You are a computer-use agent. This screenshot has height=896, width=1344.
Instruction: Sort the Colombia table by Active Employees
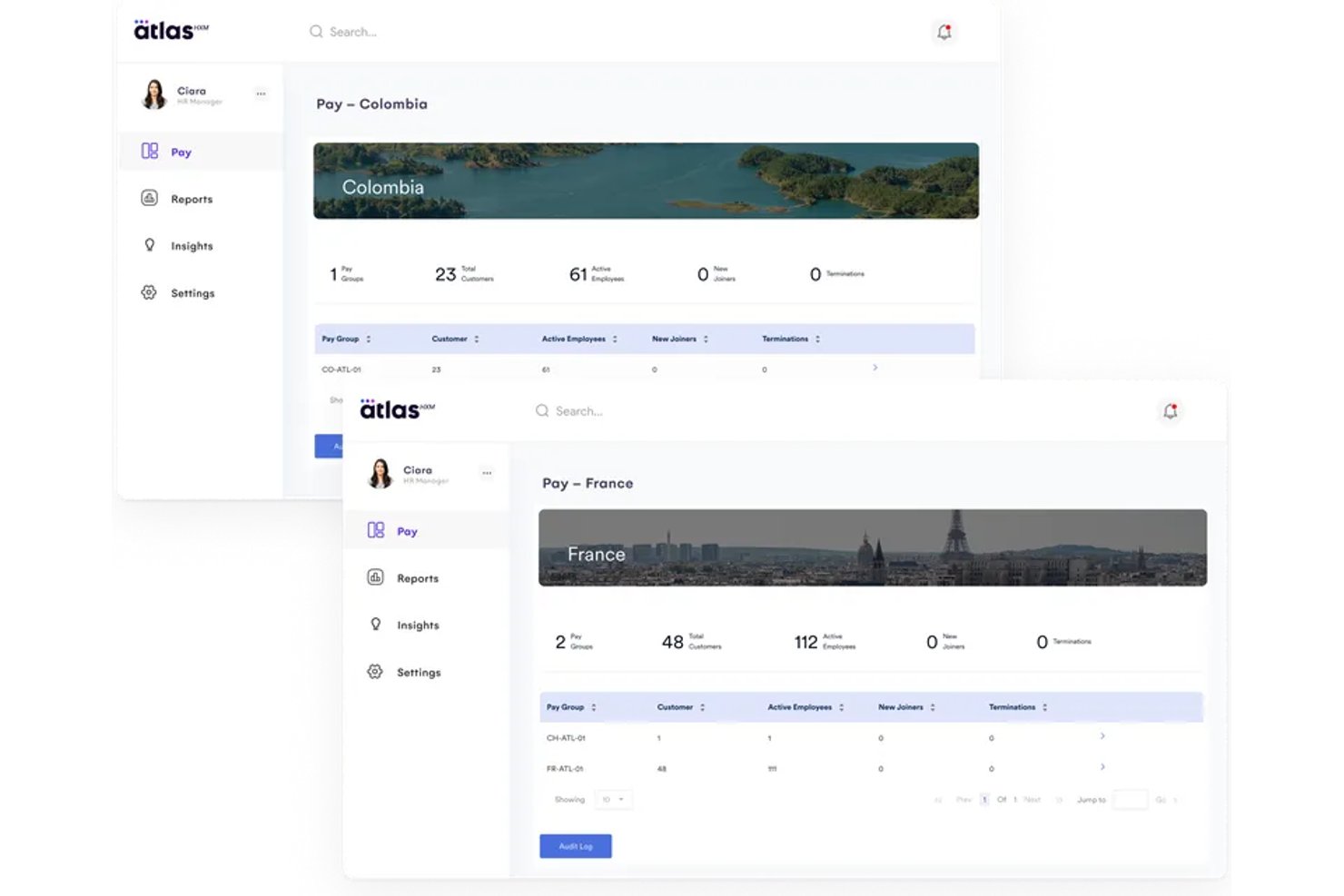pyautogui.click(x=615, y=339)
